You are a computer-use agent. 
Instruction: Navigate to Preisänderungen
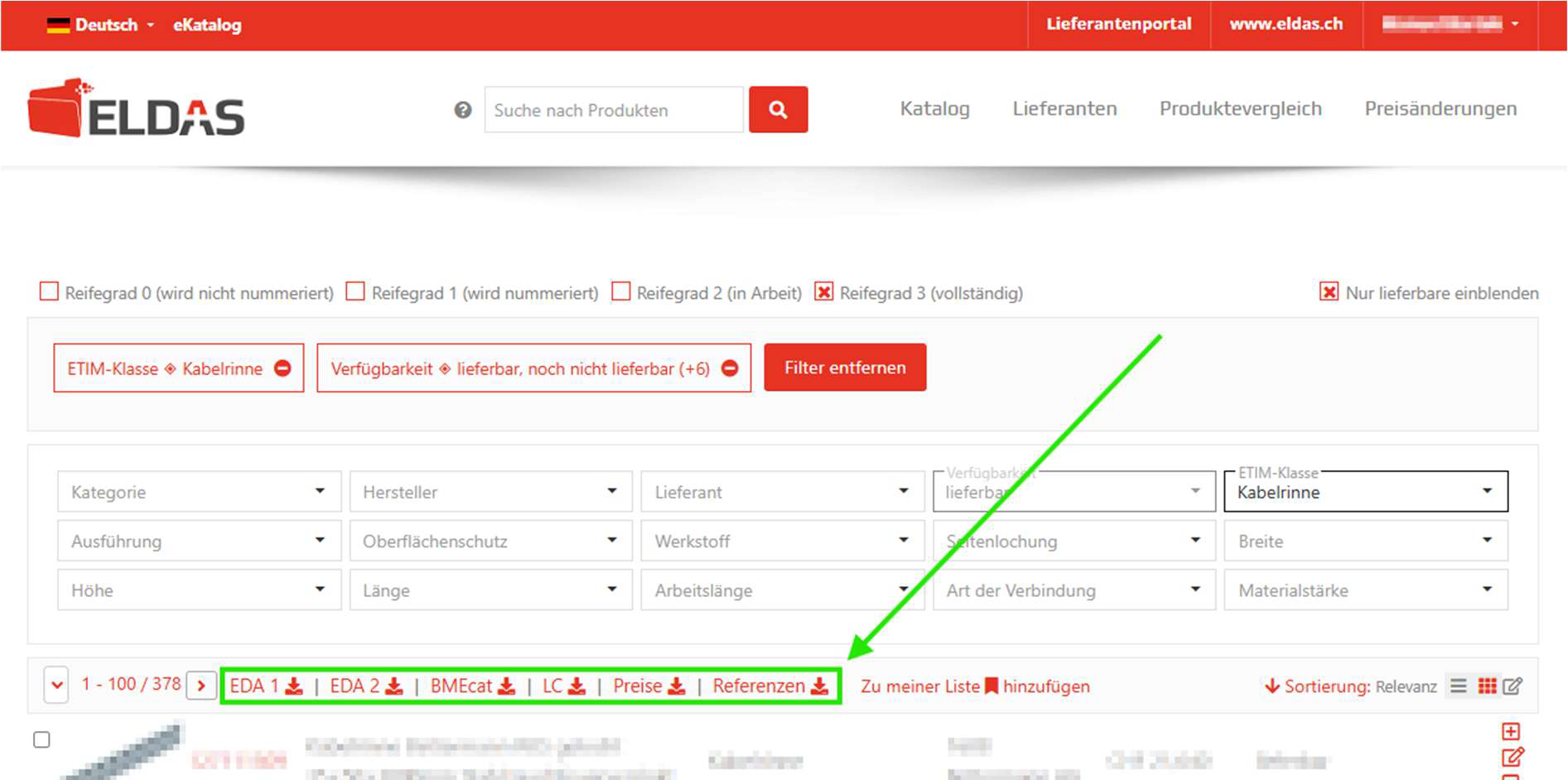(1440, 108)
